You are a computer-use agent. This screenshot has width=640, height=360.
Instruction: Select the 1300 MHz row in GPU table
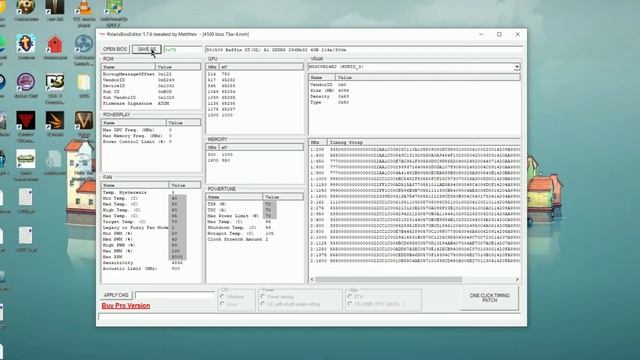tap(255, 115)
